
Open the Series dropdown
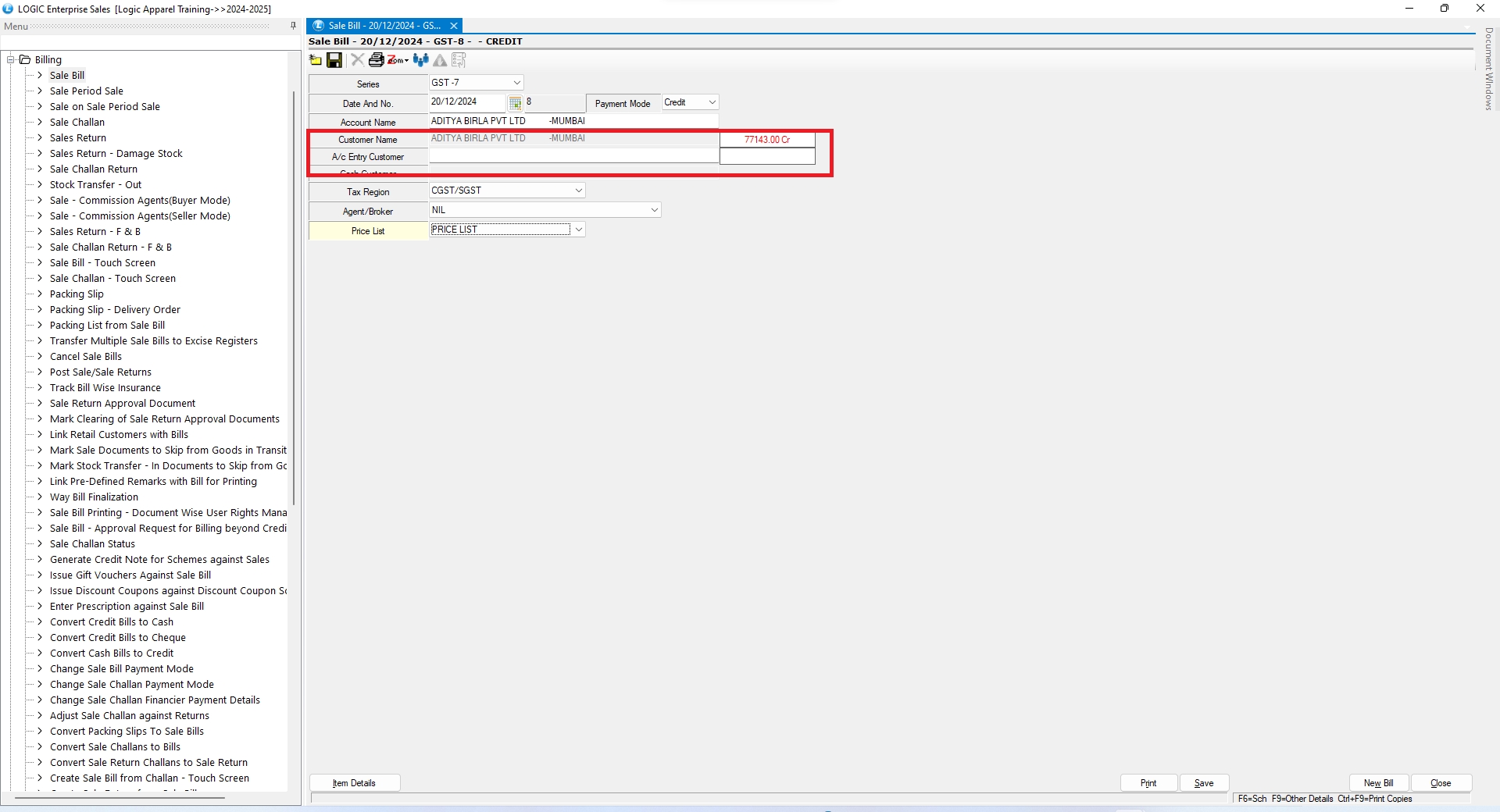516,83
